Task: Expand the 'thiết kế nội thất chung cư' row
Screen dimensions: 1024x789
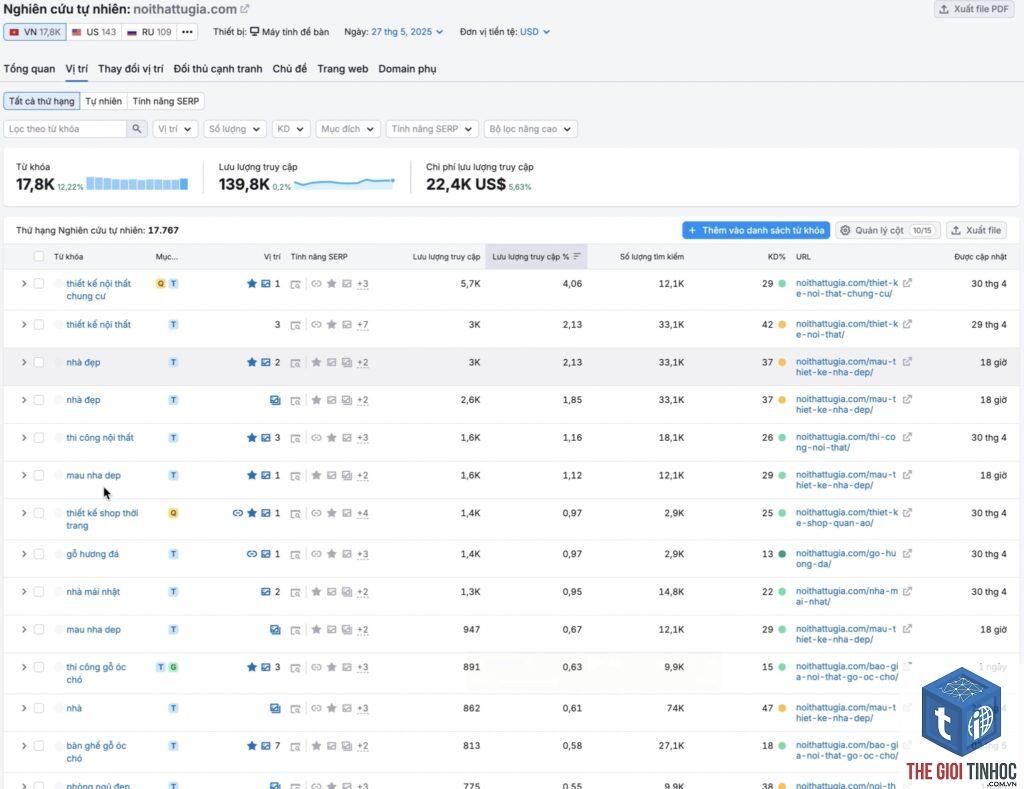Action: click(x=24, y=283)
